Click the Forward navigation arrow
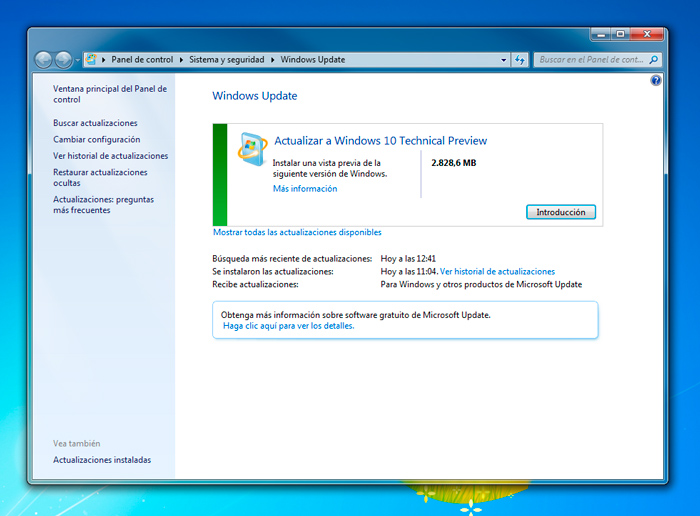Viewport: 700px width, 516px height. pos(63,59)
